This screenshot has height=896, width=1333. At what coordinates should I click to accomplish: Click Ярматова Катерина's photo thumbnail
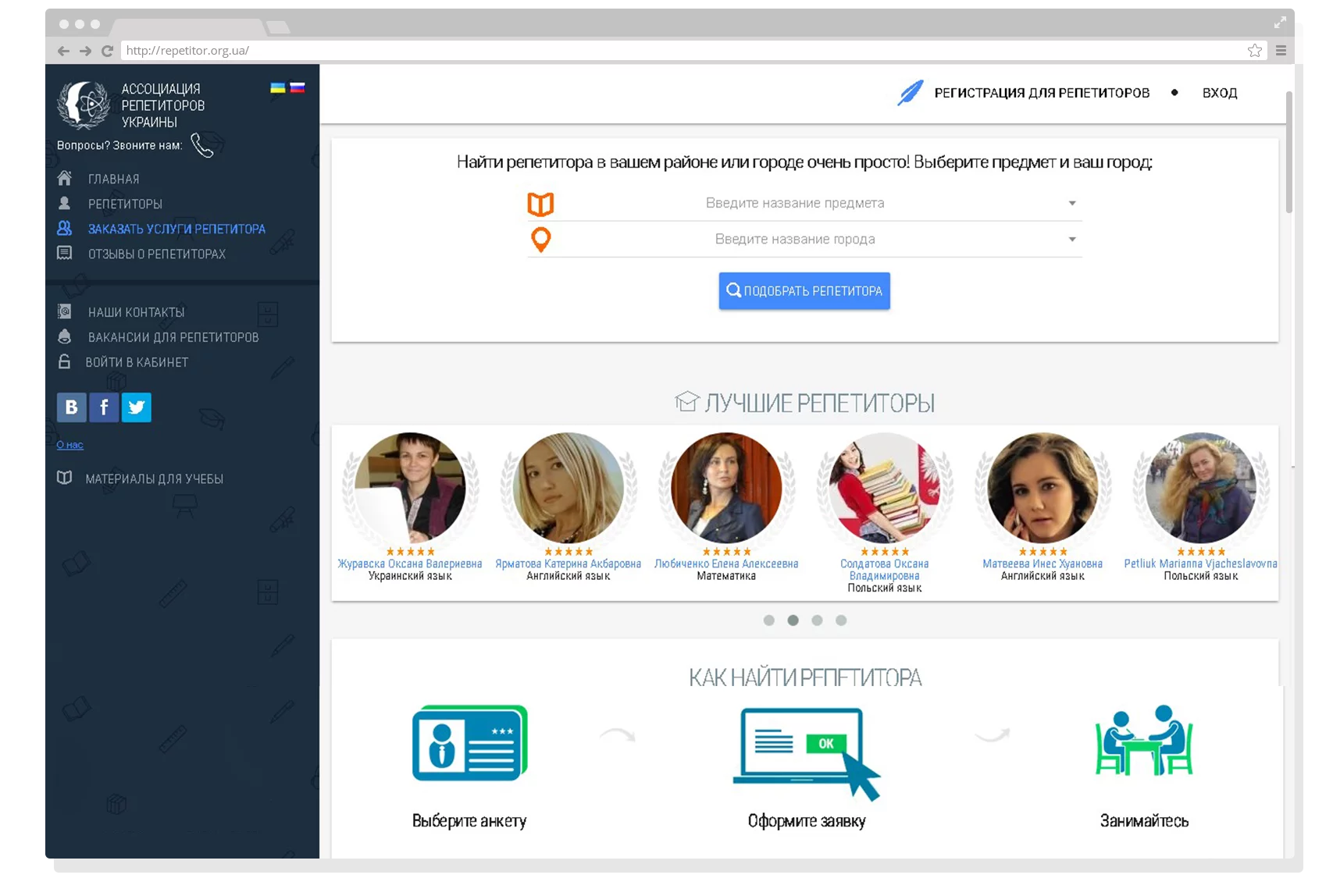pyautogui.click(x=568, y=488)
